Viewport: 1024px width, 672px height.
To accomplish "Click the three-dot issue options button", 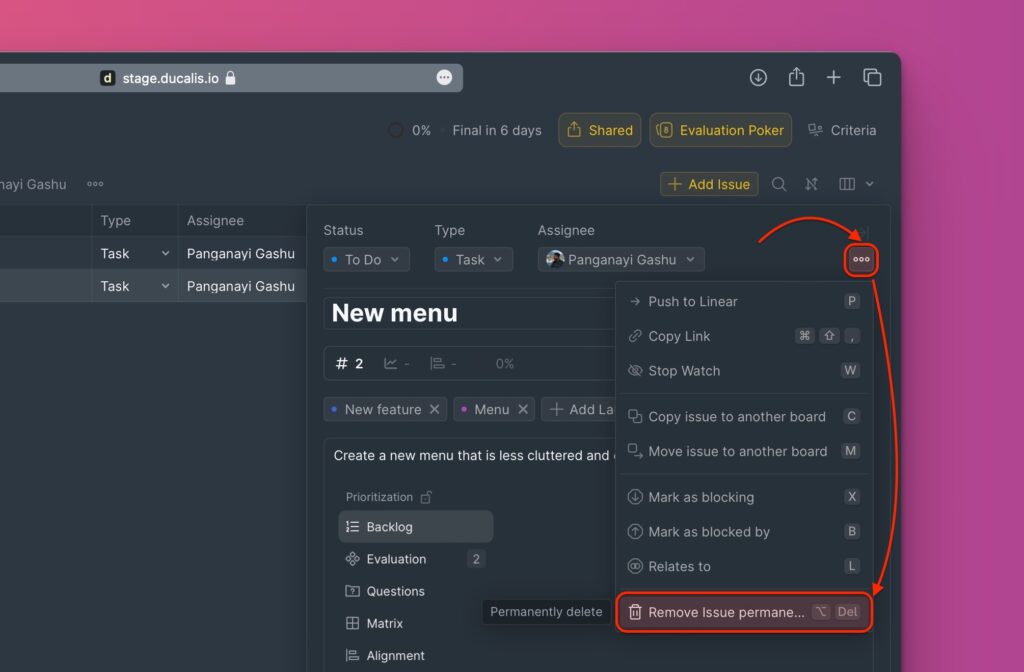I will click(861, 260).
